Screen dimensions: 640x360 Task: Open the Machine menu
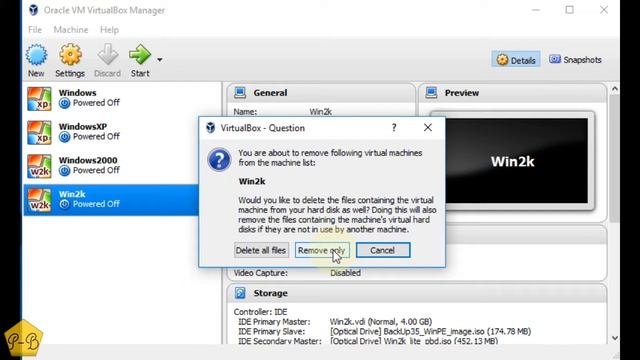(71, 30)
